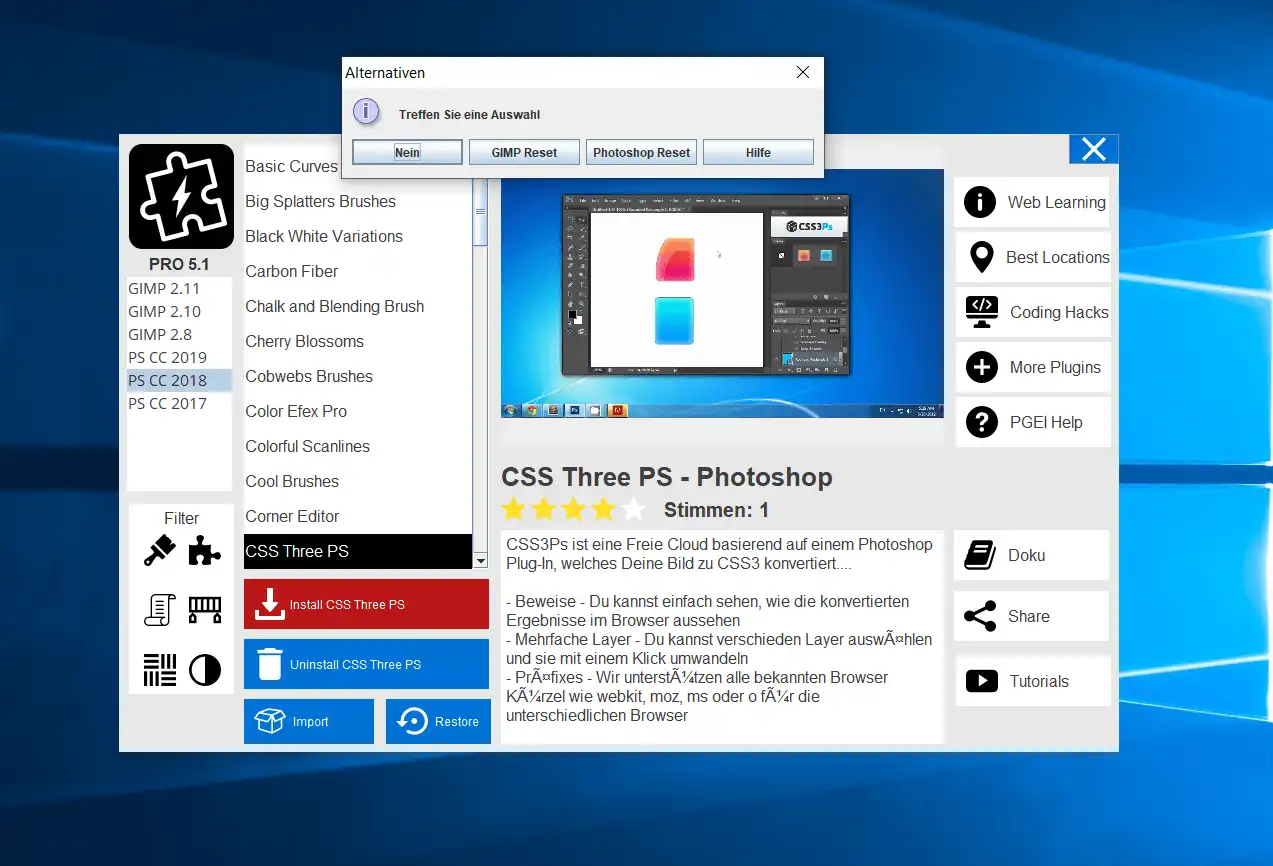Select Basic Curves in plugin list
The width and height of the screenshot is (1273, 866).
[292, 166]
